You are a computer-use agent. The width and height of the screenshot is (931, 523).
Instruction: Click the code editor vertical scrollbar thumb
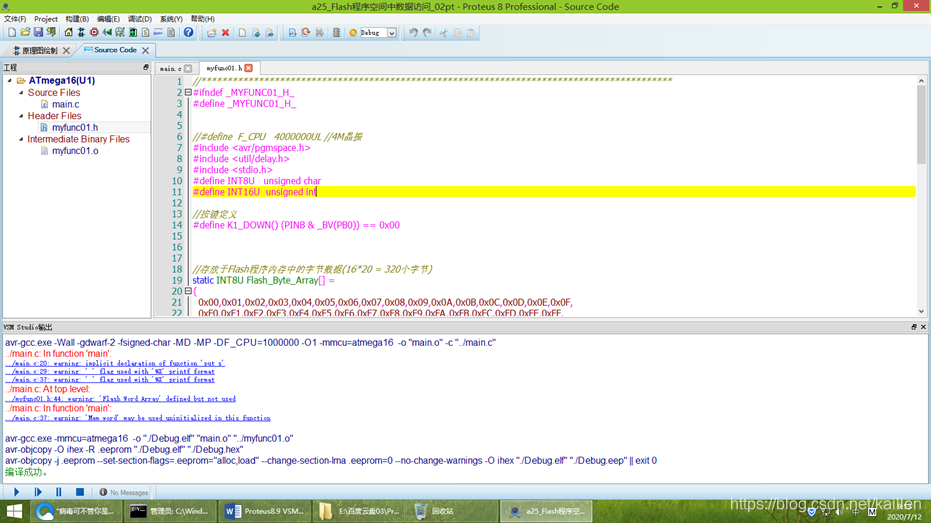(x=921, y=123)
